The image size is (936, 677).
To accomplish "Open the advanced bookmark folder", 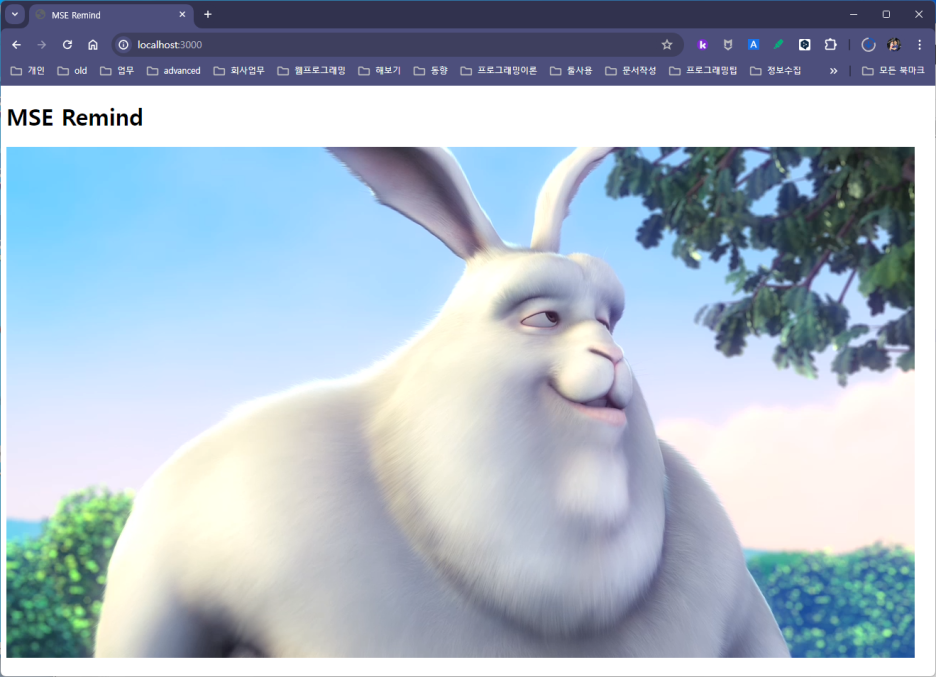I will tap(174, 71).
